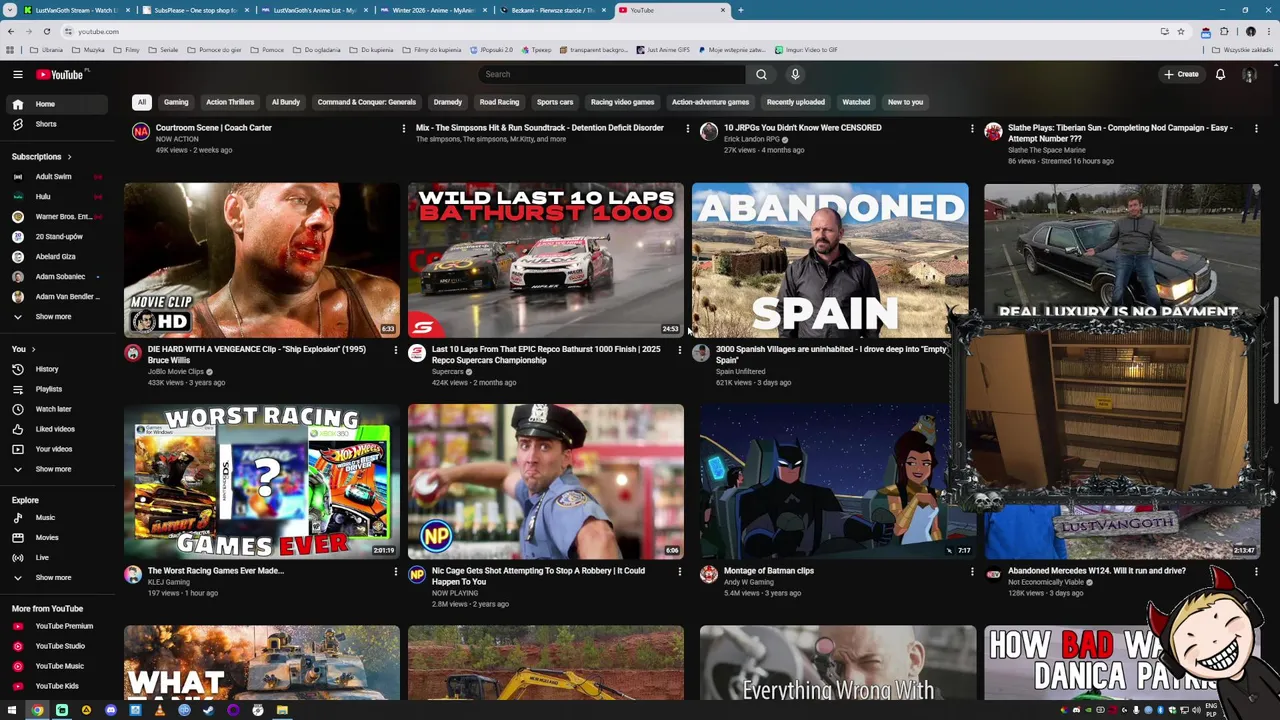
Task: Open Supercars channel avatar
Action: coord(417,353)
